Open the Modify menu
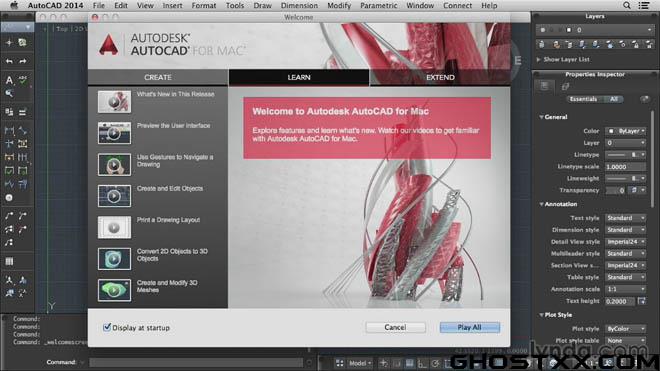The height and width of the screenshot is (371, 660). pyautogui.click(x=339, y=5)
